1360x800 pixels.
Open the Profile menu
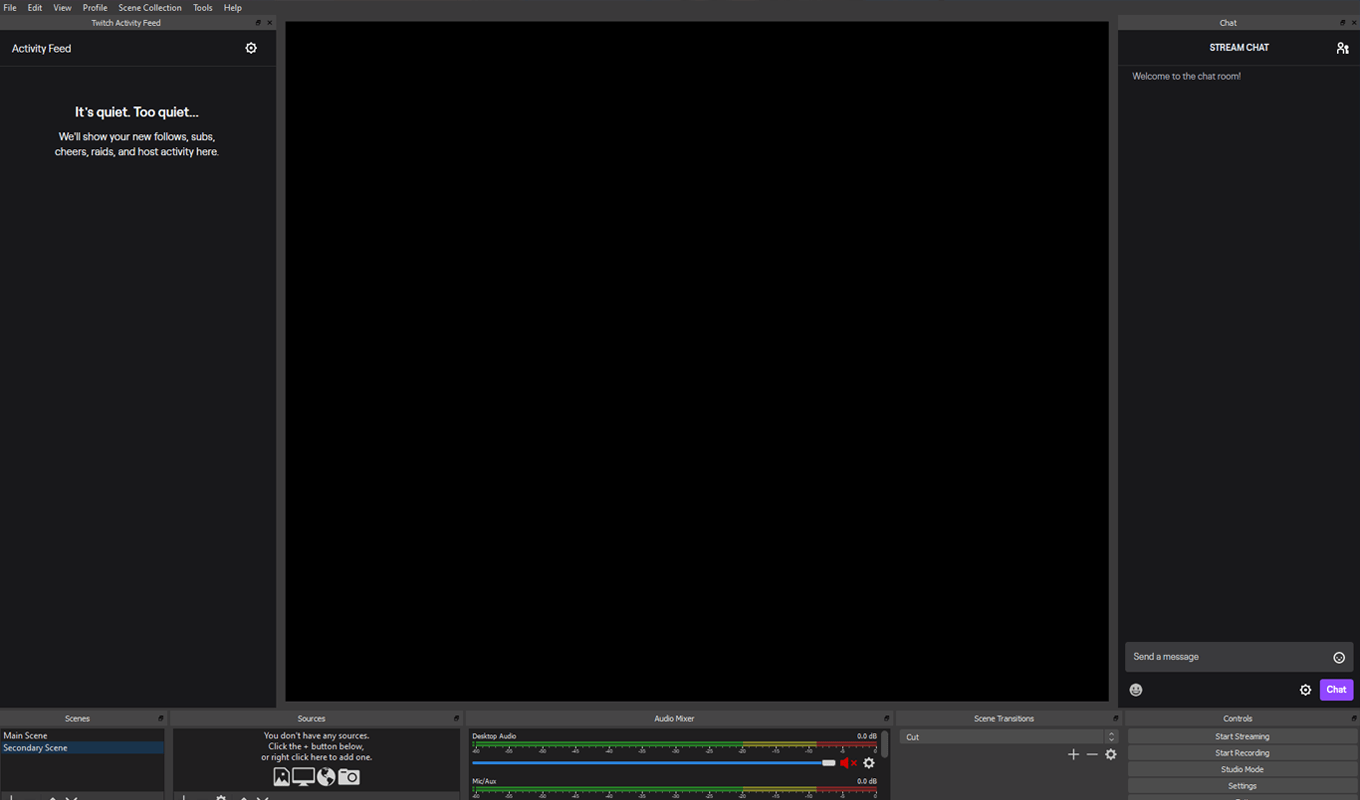coord(95,7)
